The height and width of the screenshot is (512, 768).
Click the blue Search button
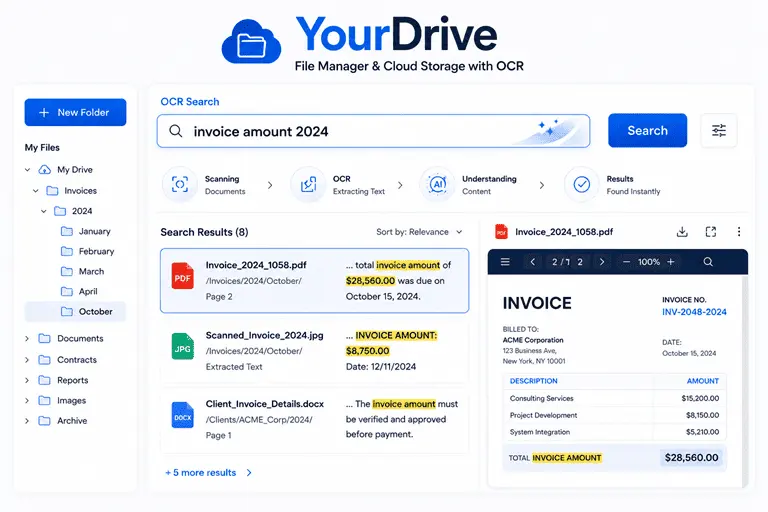click(x=647, y=130)
